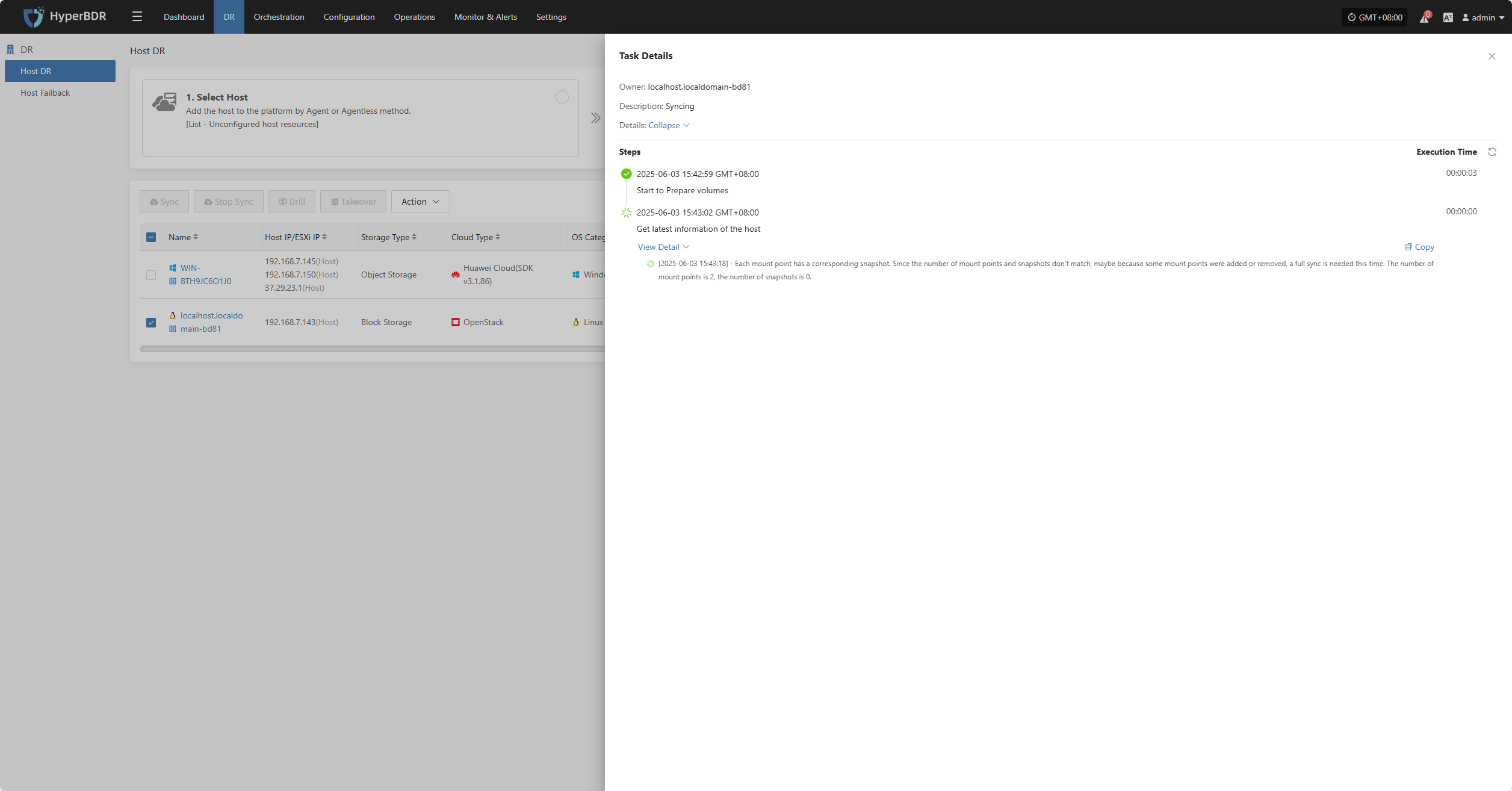The width and height of the screenshot is (1512, 791).
Task: Click the spinner icon beside Get latest information
Action: coord(626,212)
